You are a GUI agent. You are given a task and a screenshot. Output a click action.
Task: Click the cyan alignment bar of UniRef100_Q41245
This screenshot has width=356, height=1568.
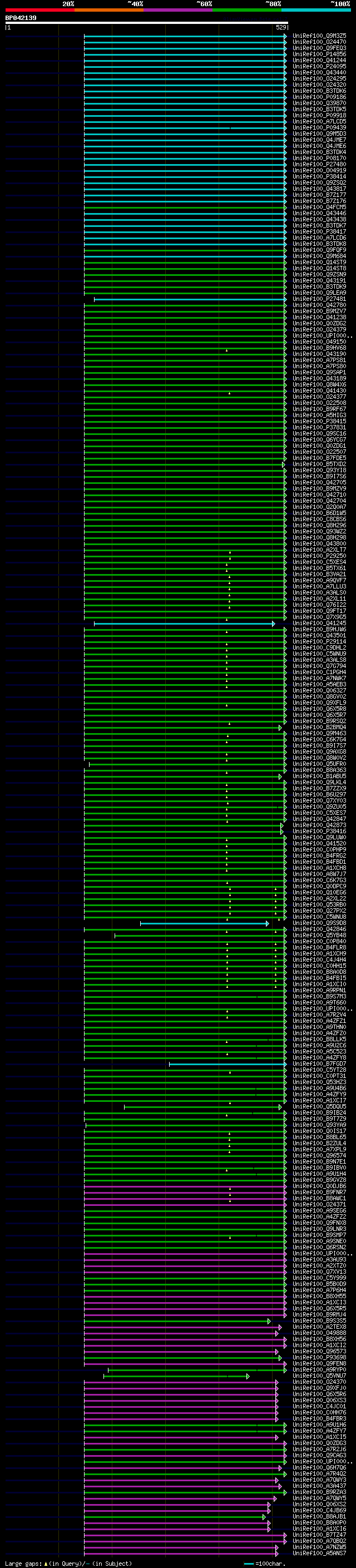coord(184,624)
